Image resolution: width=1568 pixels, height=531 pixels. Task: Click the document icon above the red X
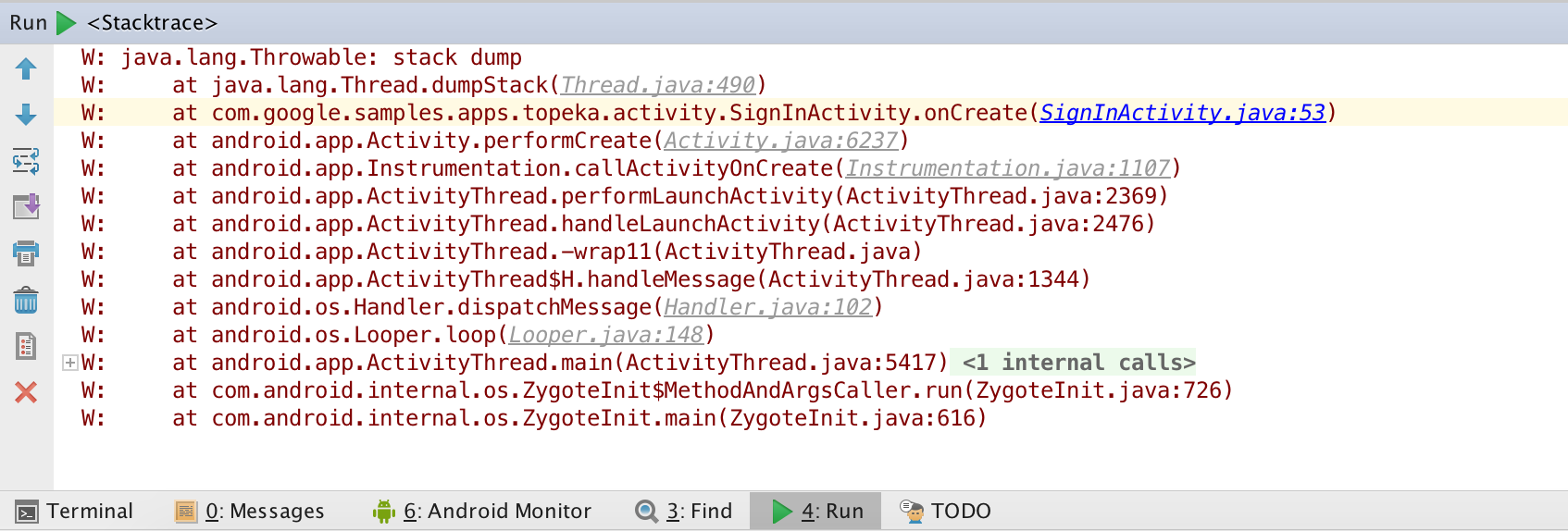pos(26,346)
